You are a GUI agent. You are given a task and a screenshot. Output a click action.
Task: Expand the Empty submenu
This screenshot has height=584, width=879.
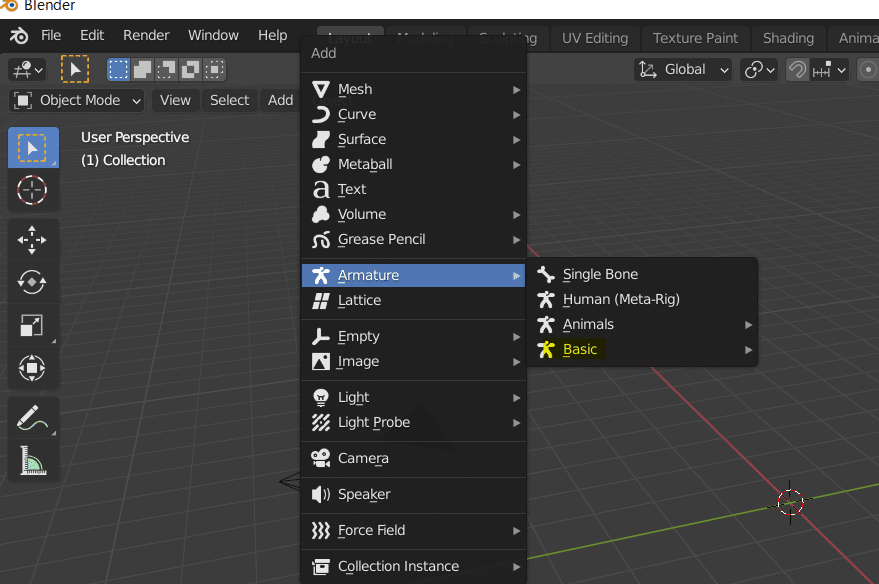tap(413, 336)
